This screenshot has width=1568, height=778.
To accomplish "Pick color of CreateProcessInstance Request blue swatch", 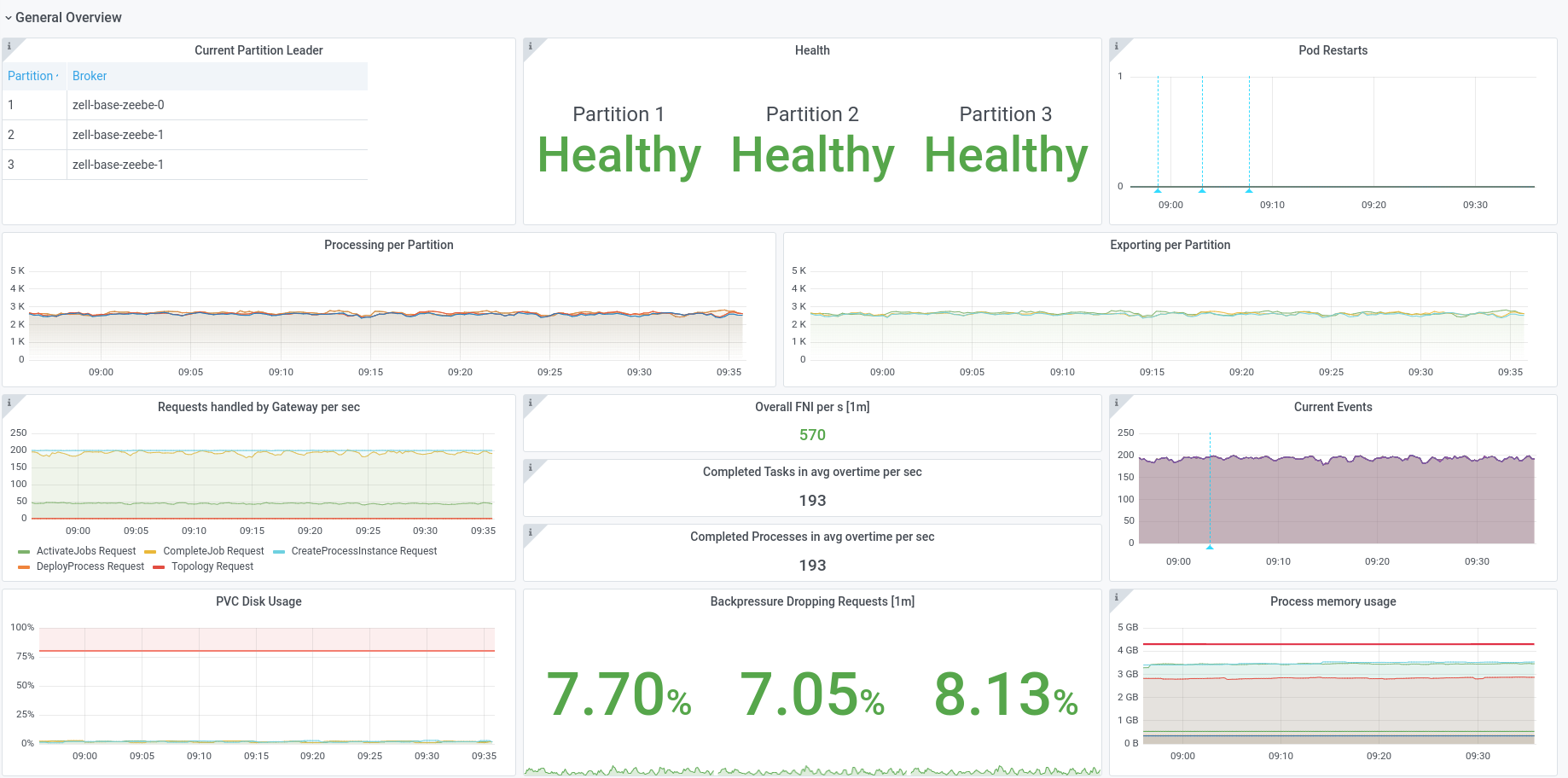I will [x=279, y=552].
